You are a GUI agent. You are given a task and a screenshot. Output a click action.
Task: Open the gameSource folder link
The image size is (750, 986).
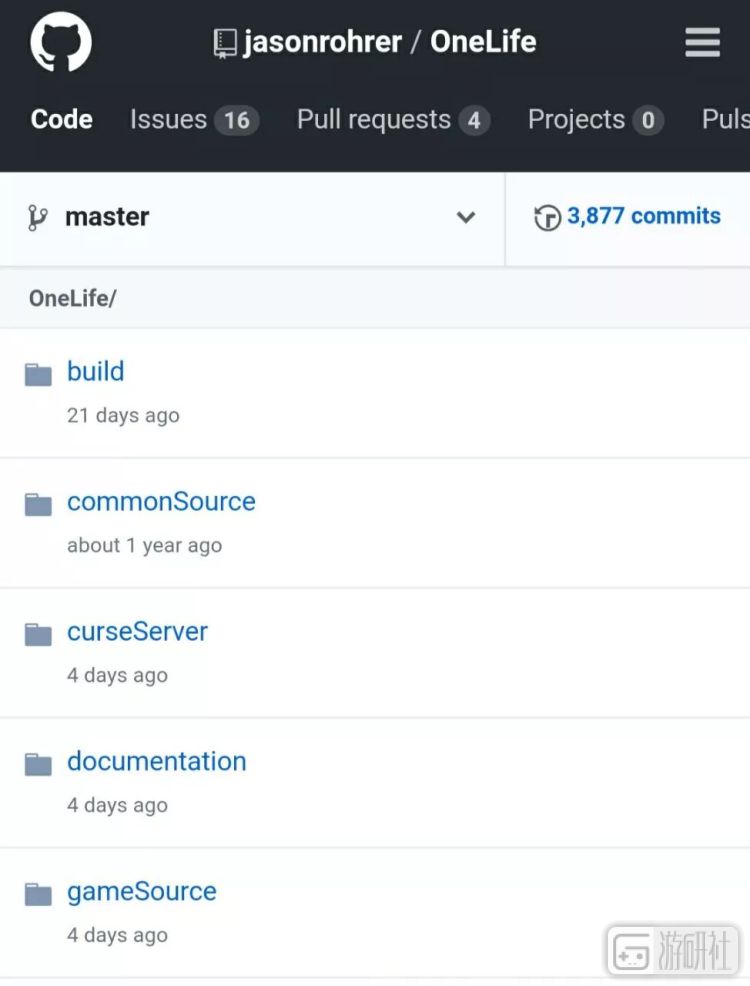[x=142, y=891]
